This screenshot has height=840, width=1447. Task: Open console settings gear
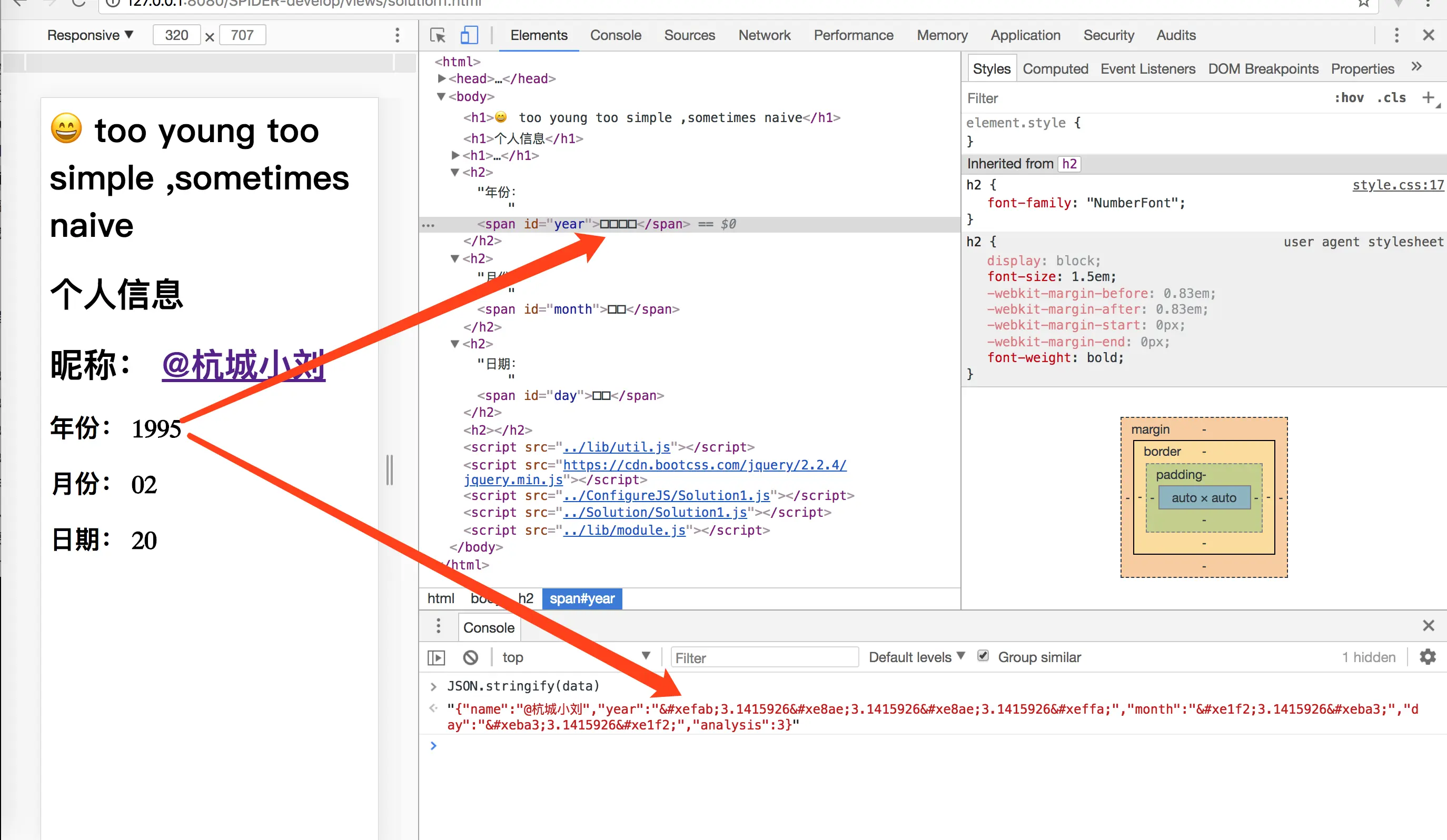pos(1428,657)
